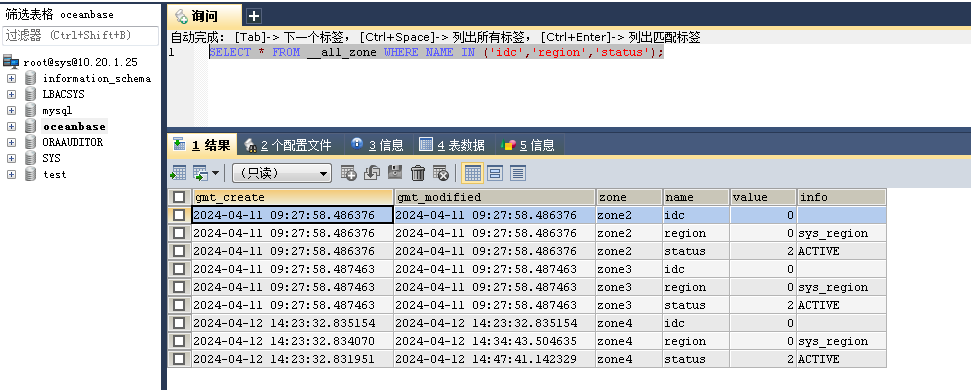
Task: Expand the information_schema database node
Action: click(x=11, y=79)
